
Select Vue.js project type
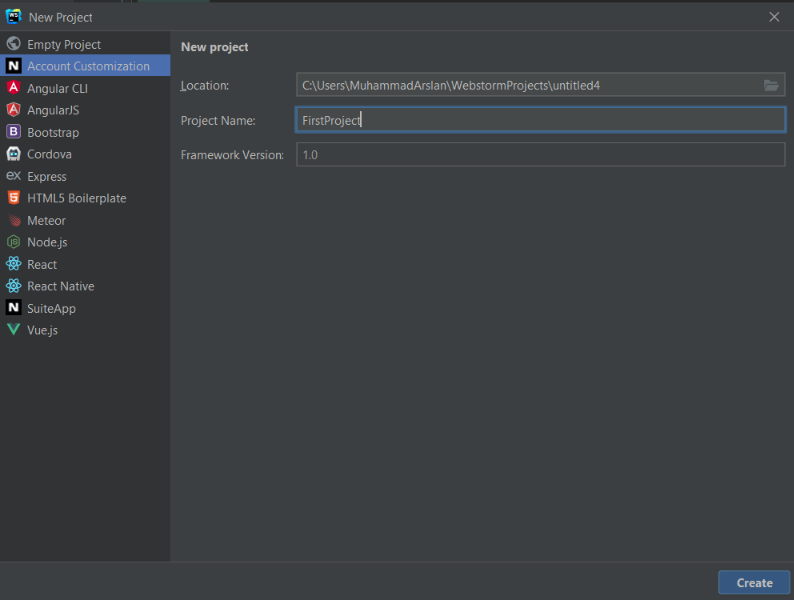point(85,330)
